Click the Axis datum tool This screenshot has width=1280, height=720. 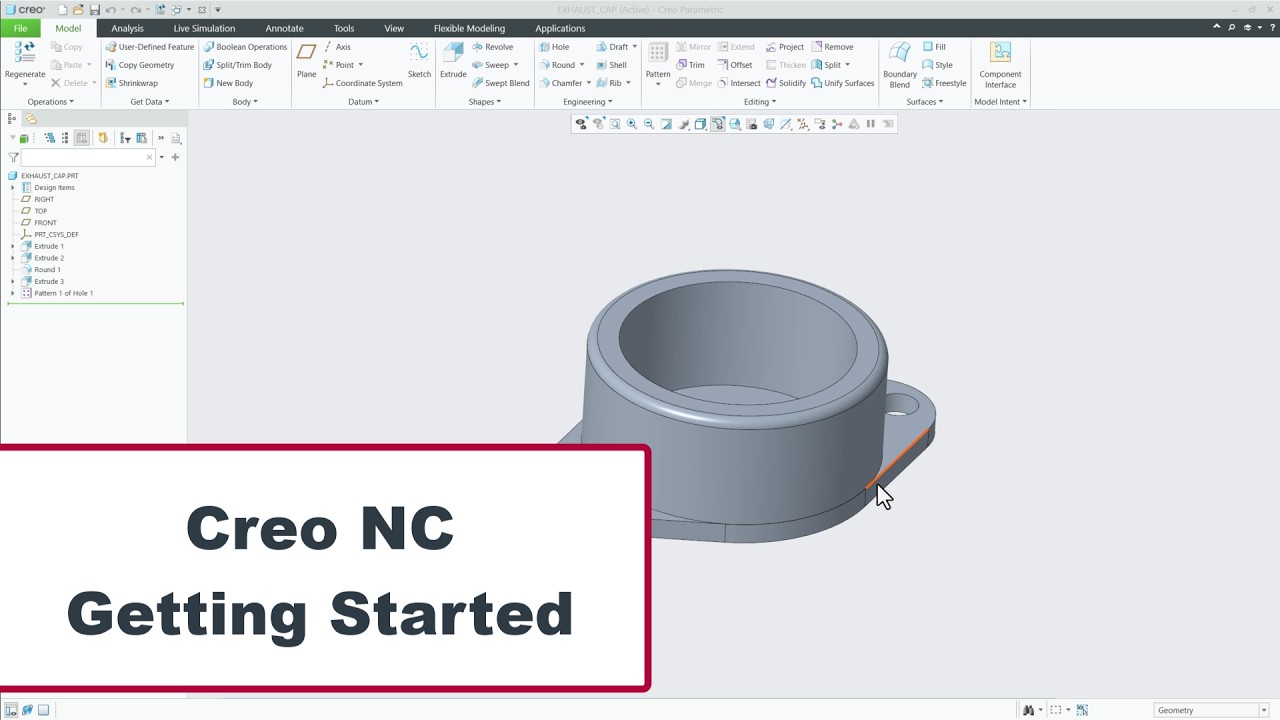(337, 47)
